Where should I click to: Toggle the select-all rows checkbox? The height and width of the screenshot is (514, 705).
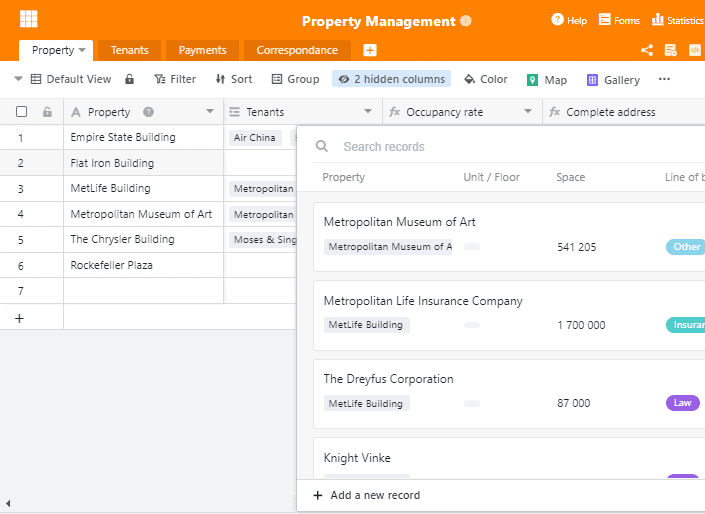click(21, 112)
